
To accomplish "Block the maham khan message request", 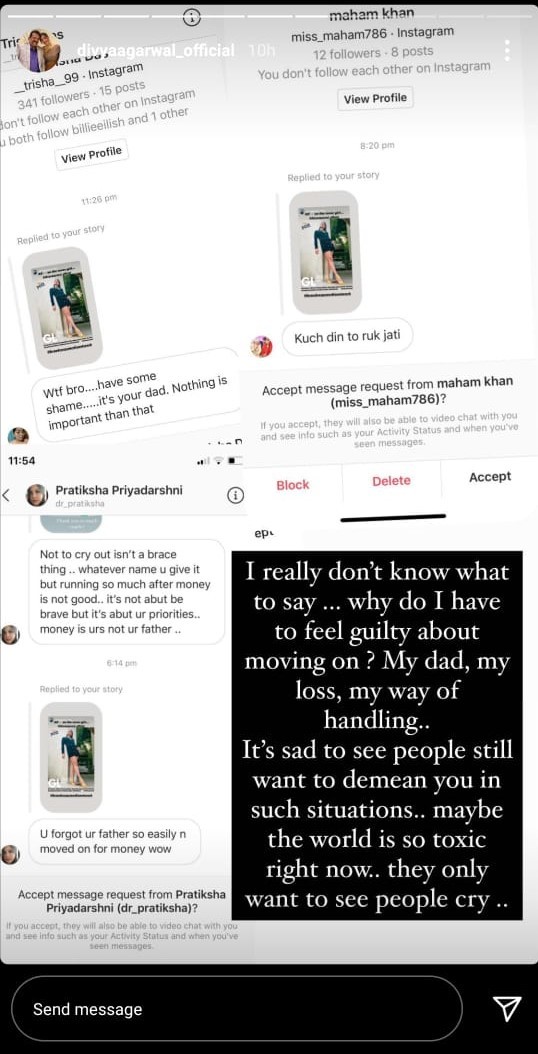I will (x=293, y=485).
